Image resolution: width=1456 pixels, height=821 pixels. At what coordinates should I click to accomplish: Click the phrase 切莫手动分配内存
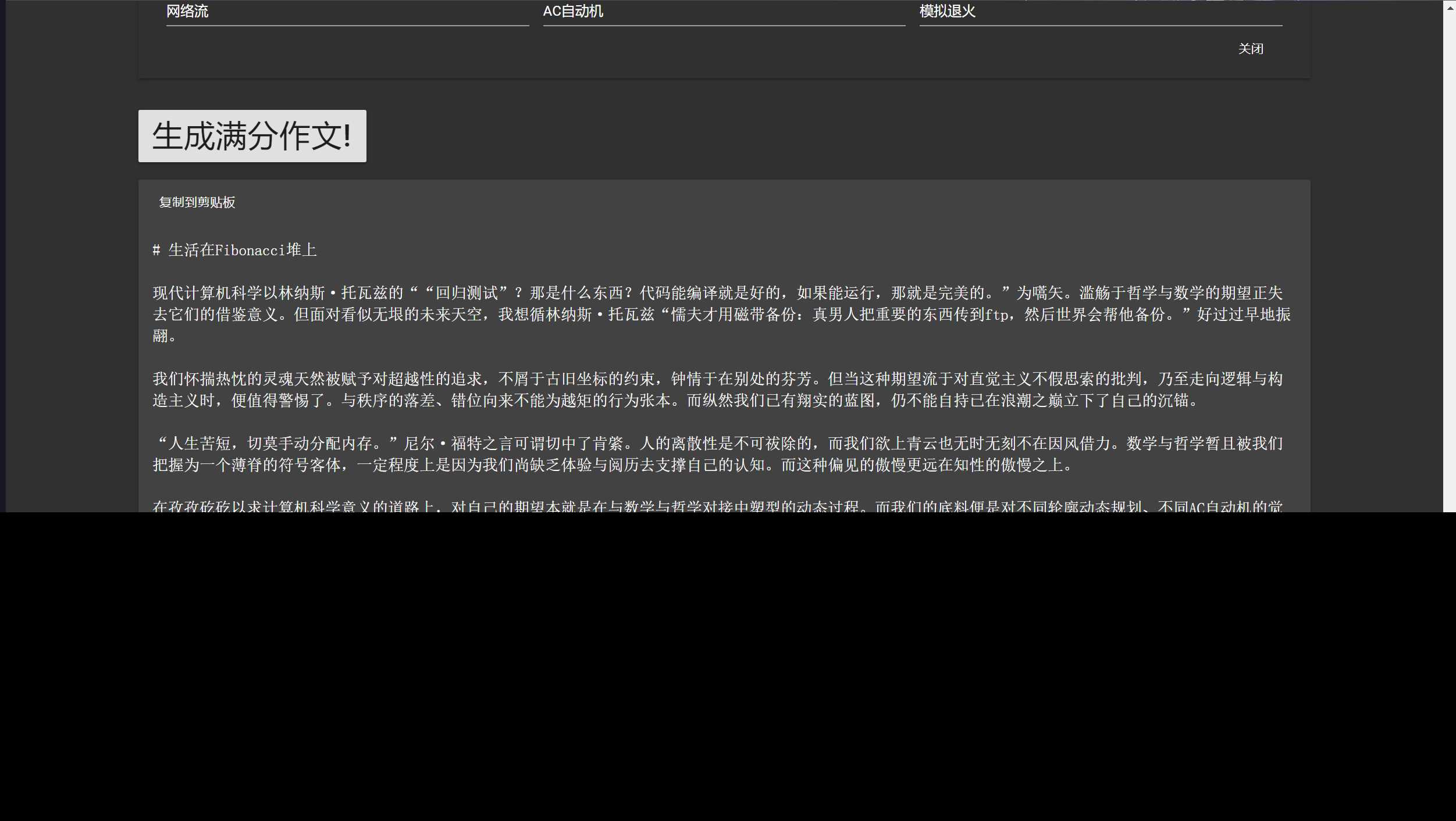point(310,444)
